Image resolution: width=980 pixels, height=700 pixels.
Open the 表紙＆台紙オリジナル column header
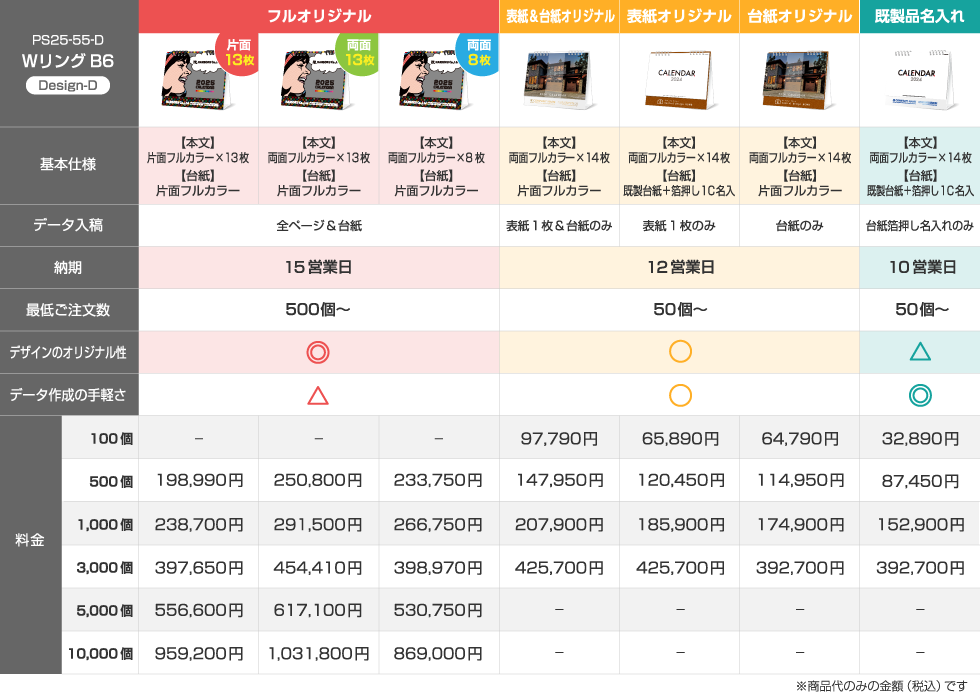559,16
